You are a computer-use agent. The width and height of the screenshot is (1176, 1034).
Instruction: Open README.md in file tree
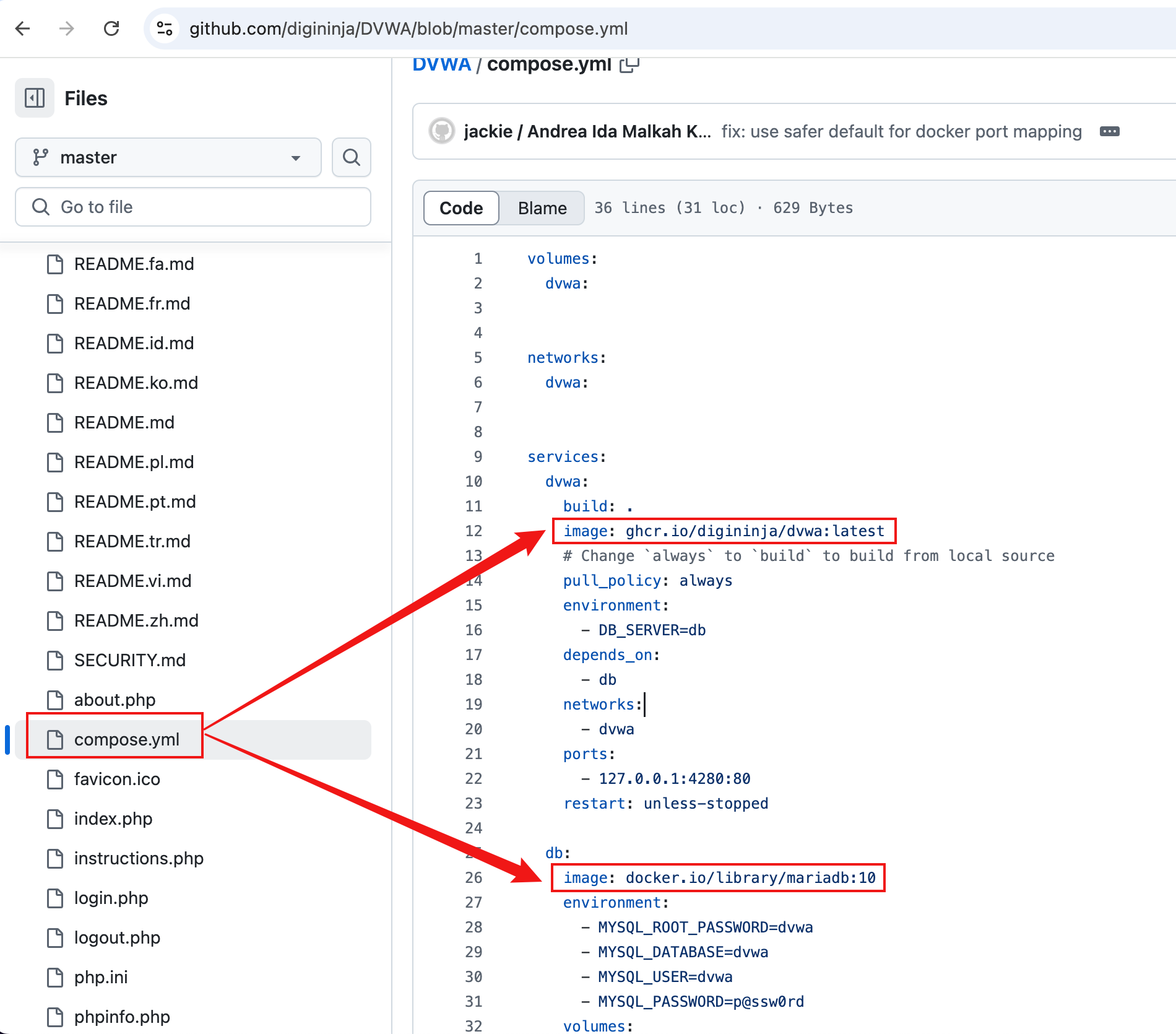(124, 422)
